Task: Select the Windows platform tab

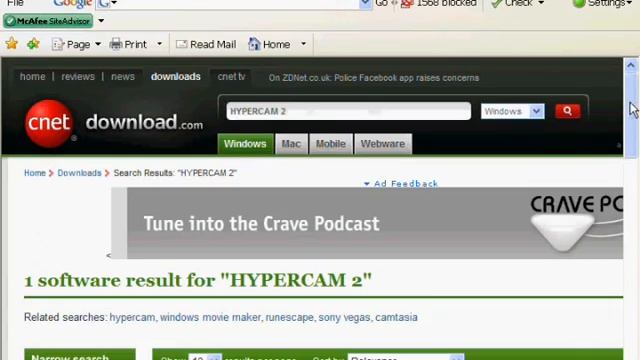Action: [x=245, y=144]
